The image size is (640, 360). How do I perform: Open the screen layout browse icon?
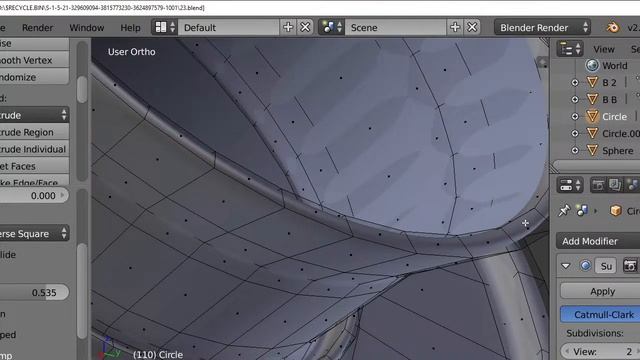point(164,27)
